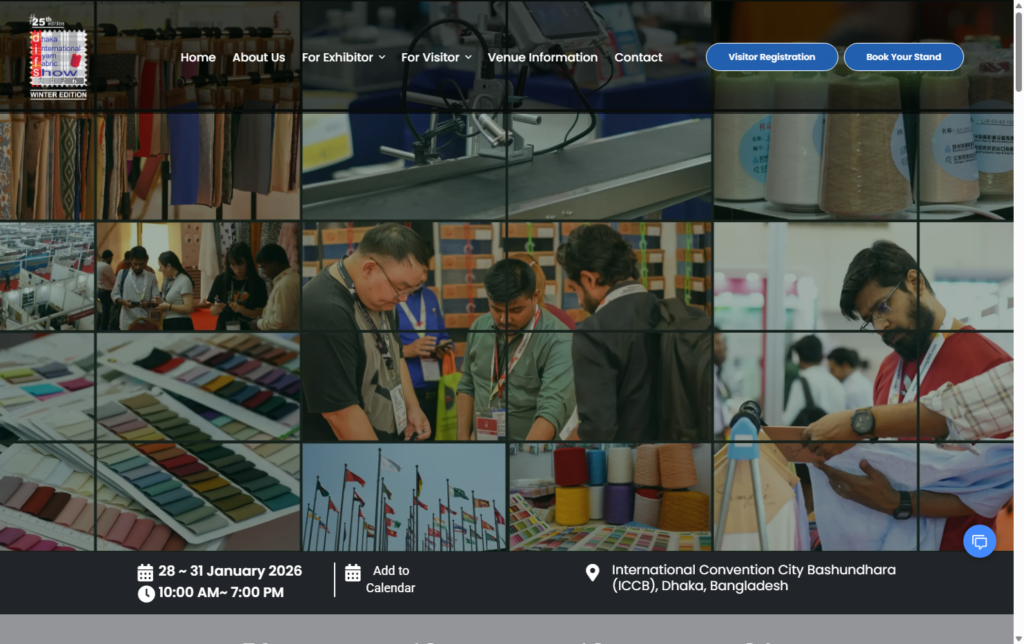
Task: Go to the Home menu item
Action: 198,57
